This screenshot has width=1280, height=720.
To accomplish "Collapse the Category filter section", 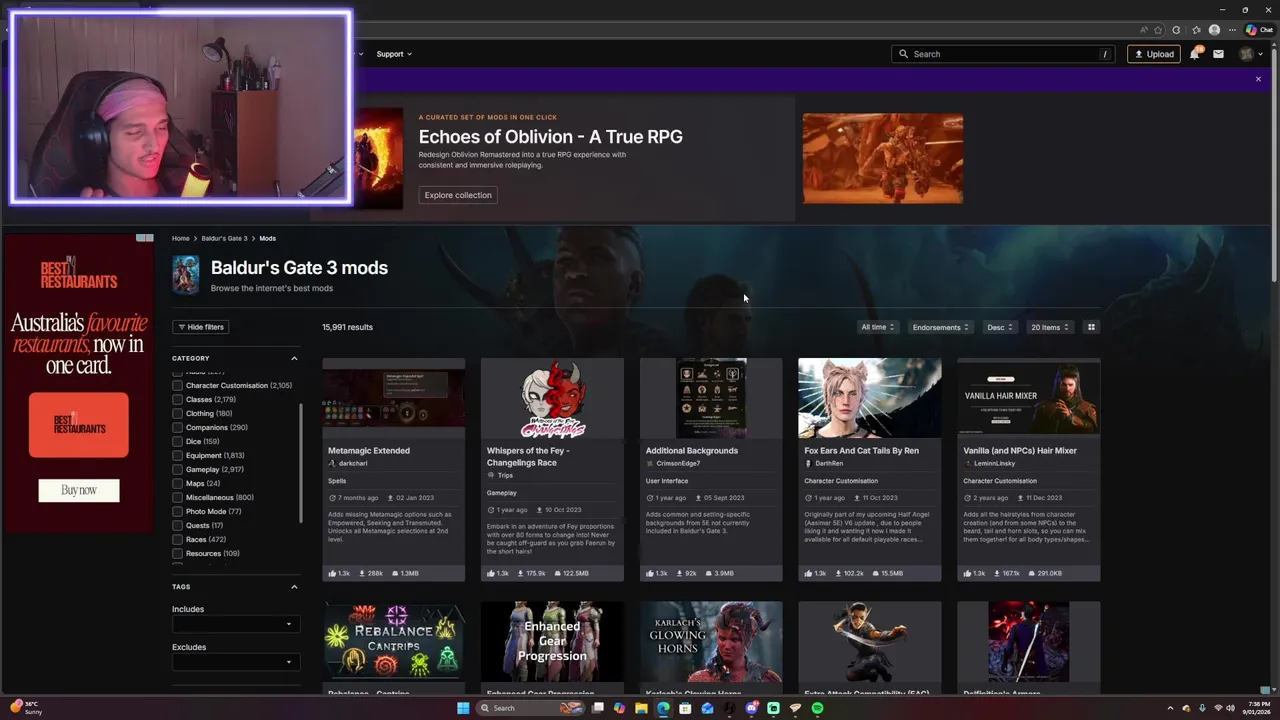I will [294, 358].
